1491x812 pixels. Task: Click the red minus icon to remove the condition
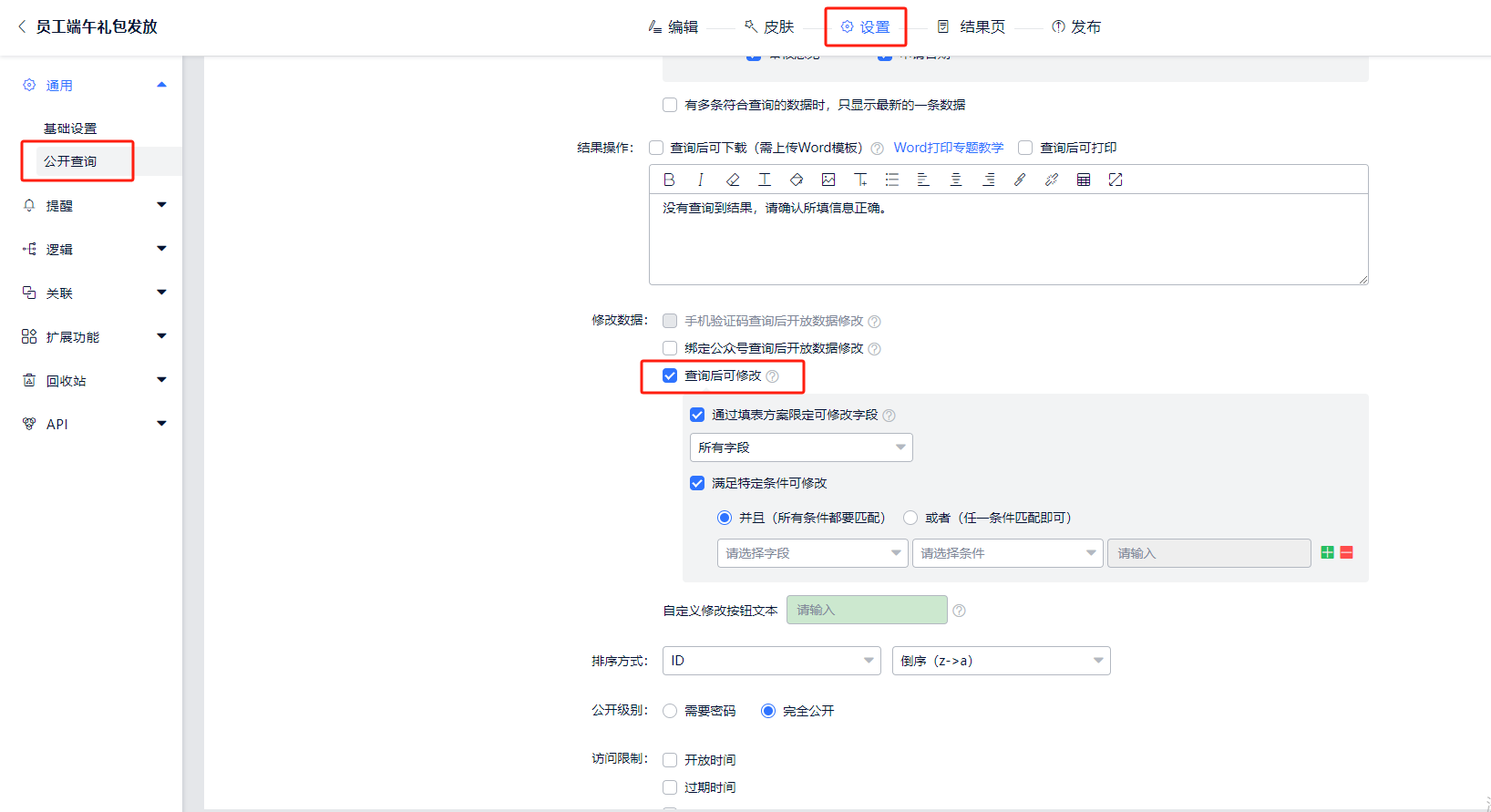tap(1347, 552)
